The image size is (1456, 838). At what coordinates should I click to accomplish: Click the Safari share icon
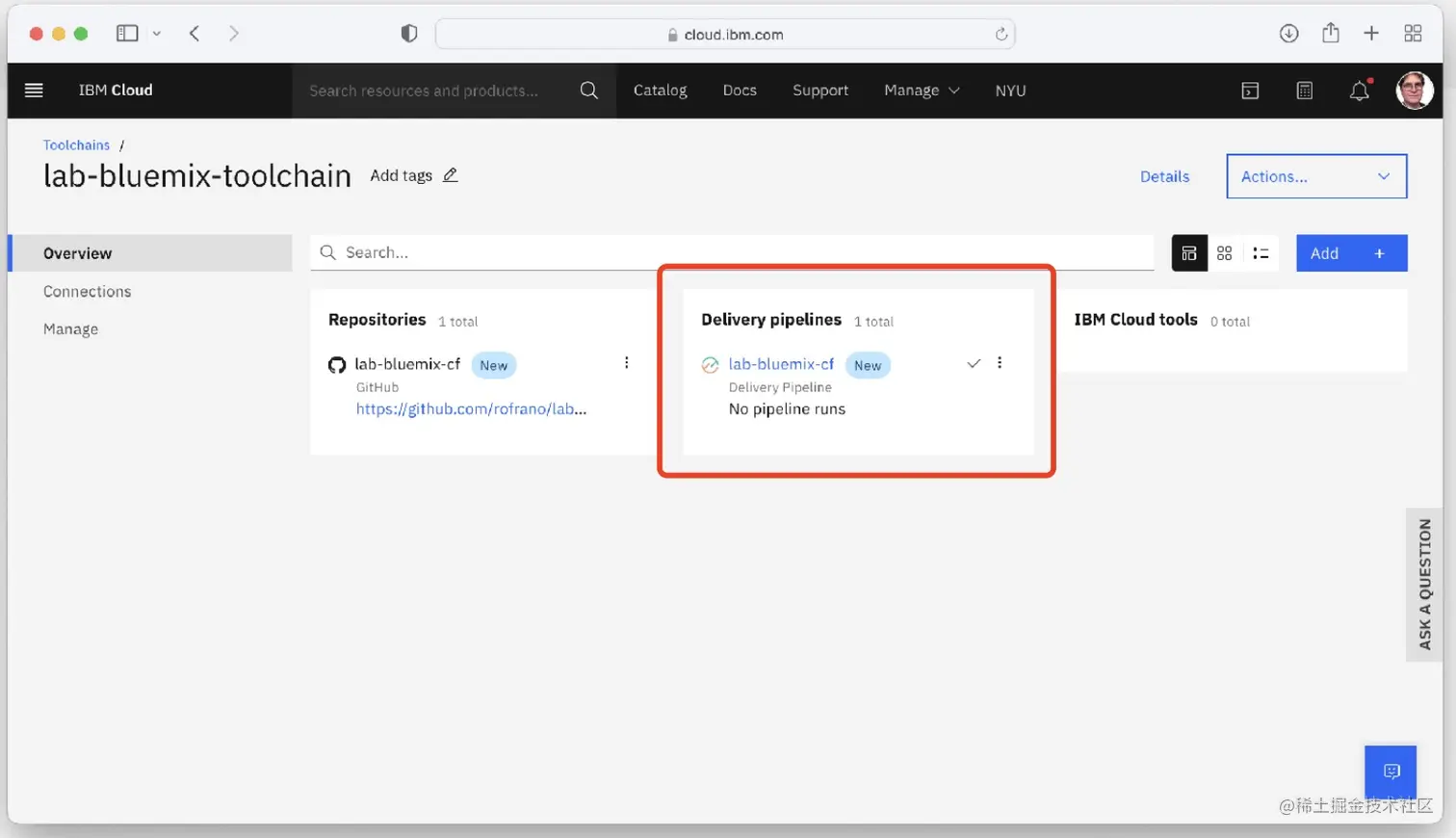(1331, 33)
